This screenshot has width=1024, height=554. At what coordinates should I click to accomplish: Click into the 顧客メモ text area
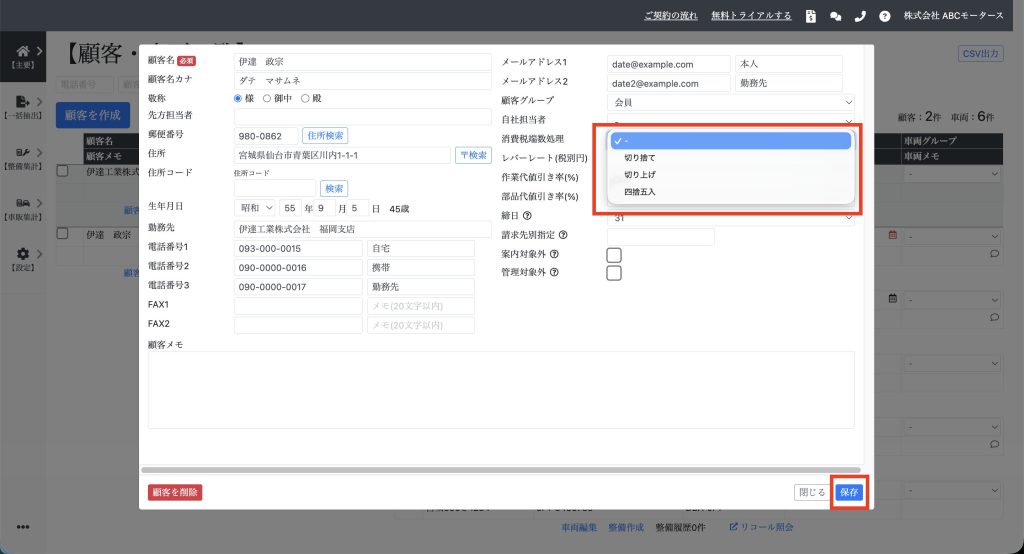tap(500, 390)
